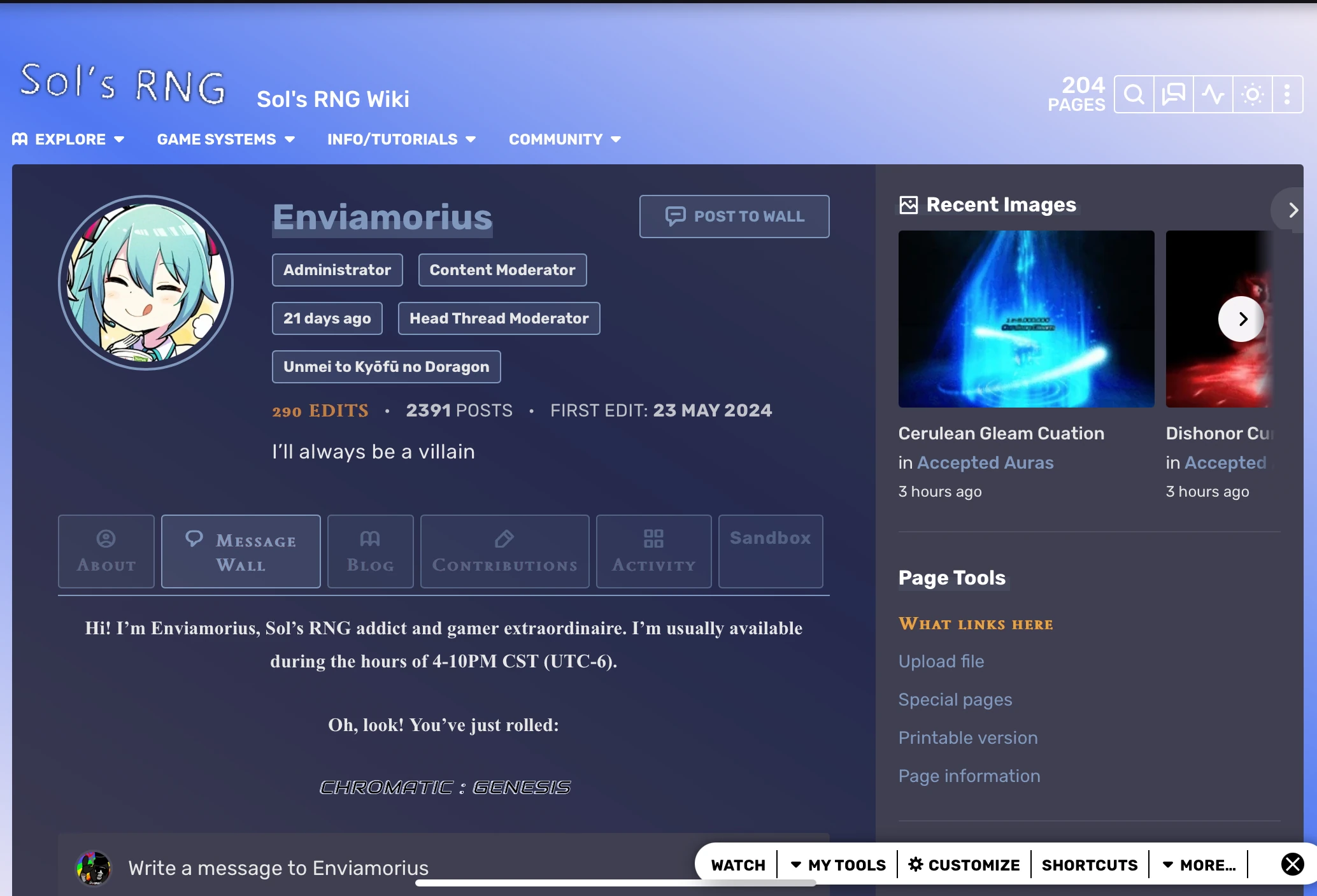Expand the Explore dropdown menu
Screen dimensions: 1317x896
[x=69, y=139]
